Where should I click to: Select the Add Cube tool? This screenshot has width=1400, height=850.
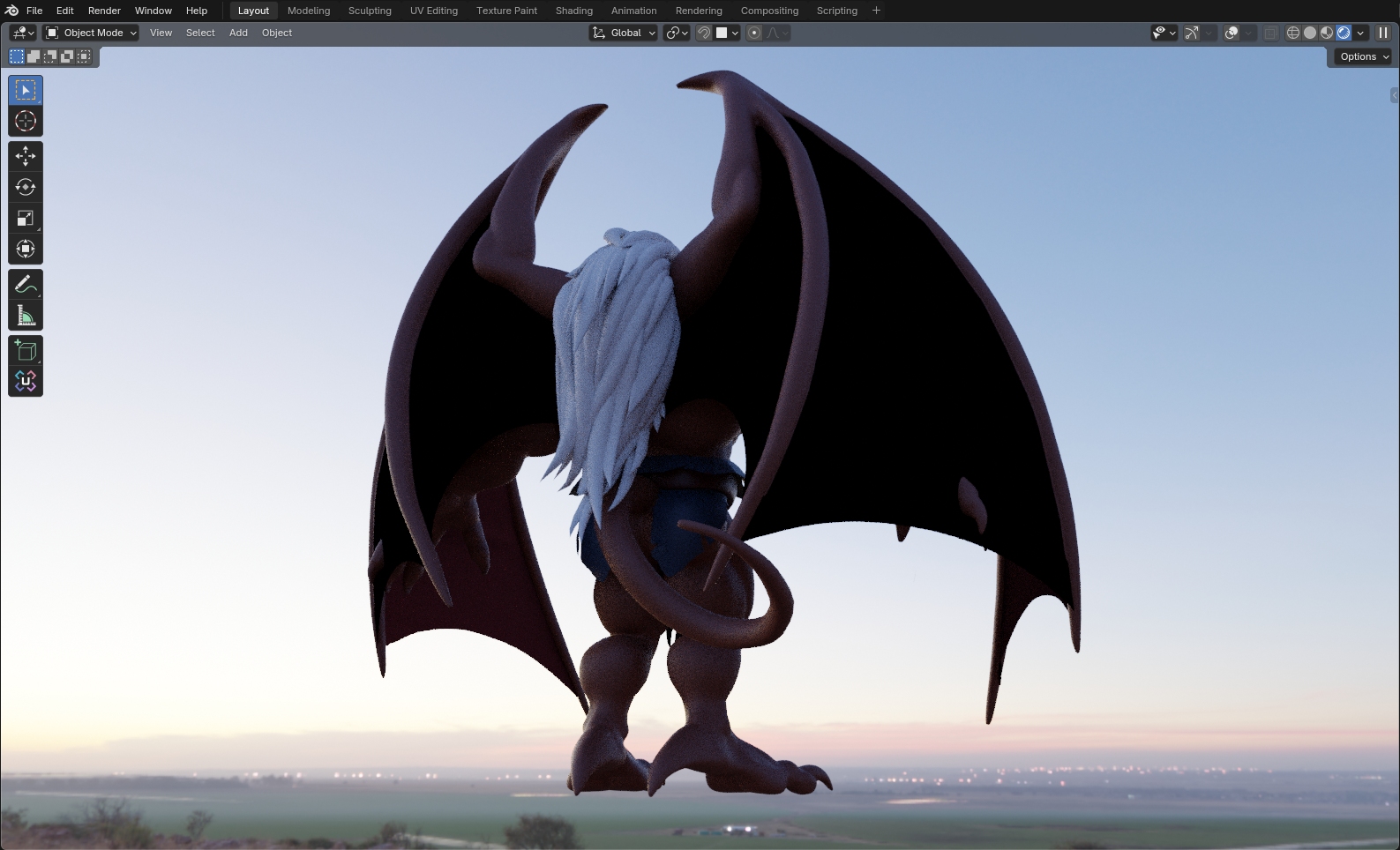tap(26, 351)
